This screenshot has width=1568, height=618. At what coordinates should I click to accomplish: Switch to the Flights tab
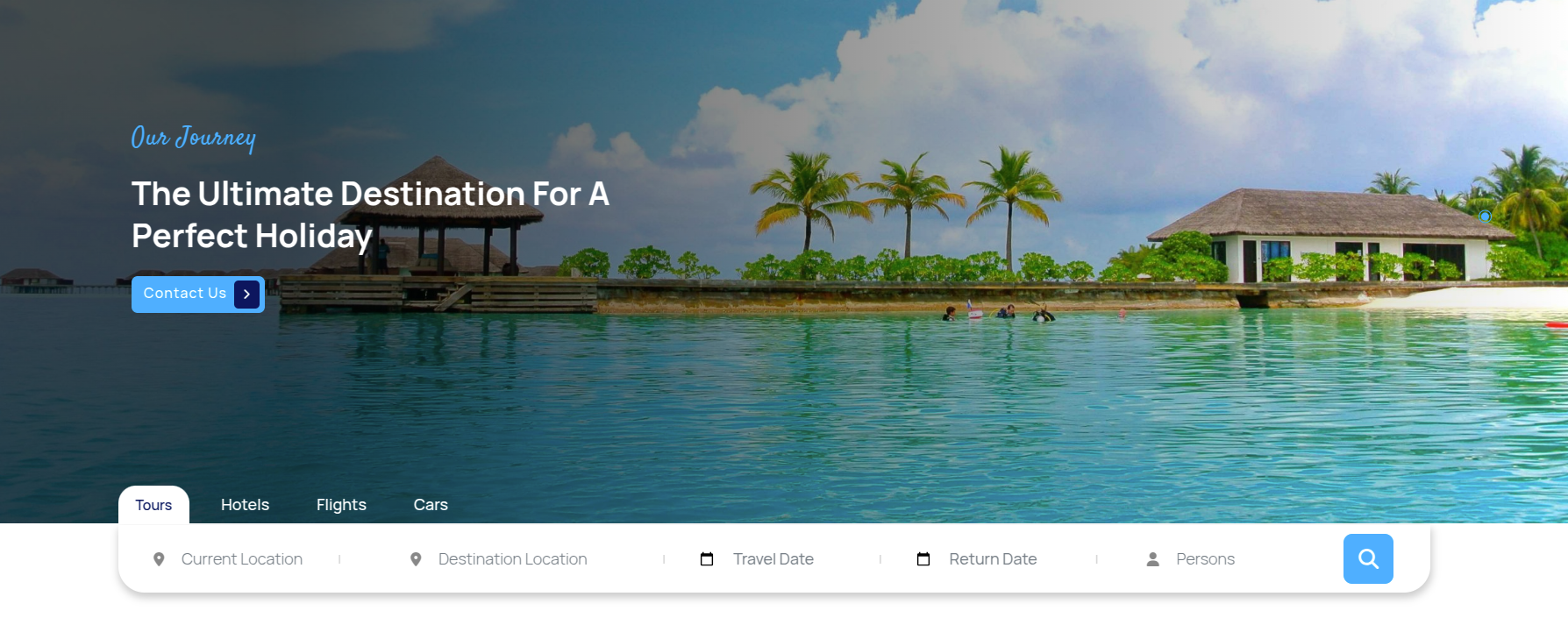[x=341, y=505]
